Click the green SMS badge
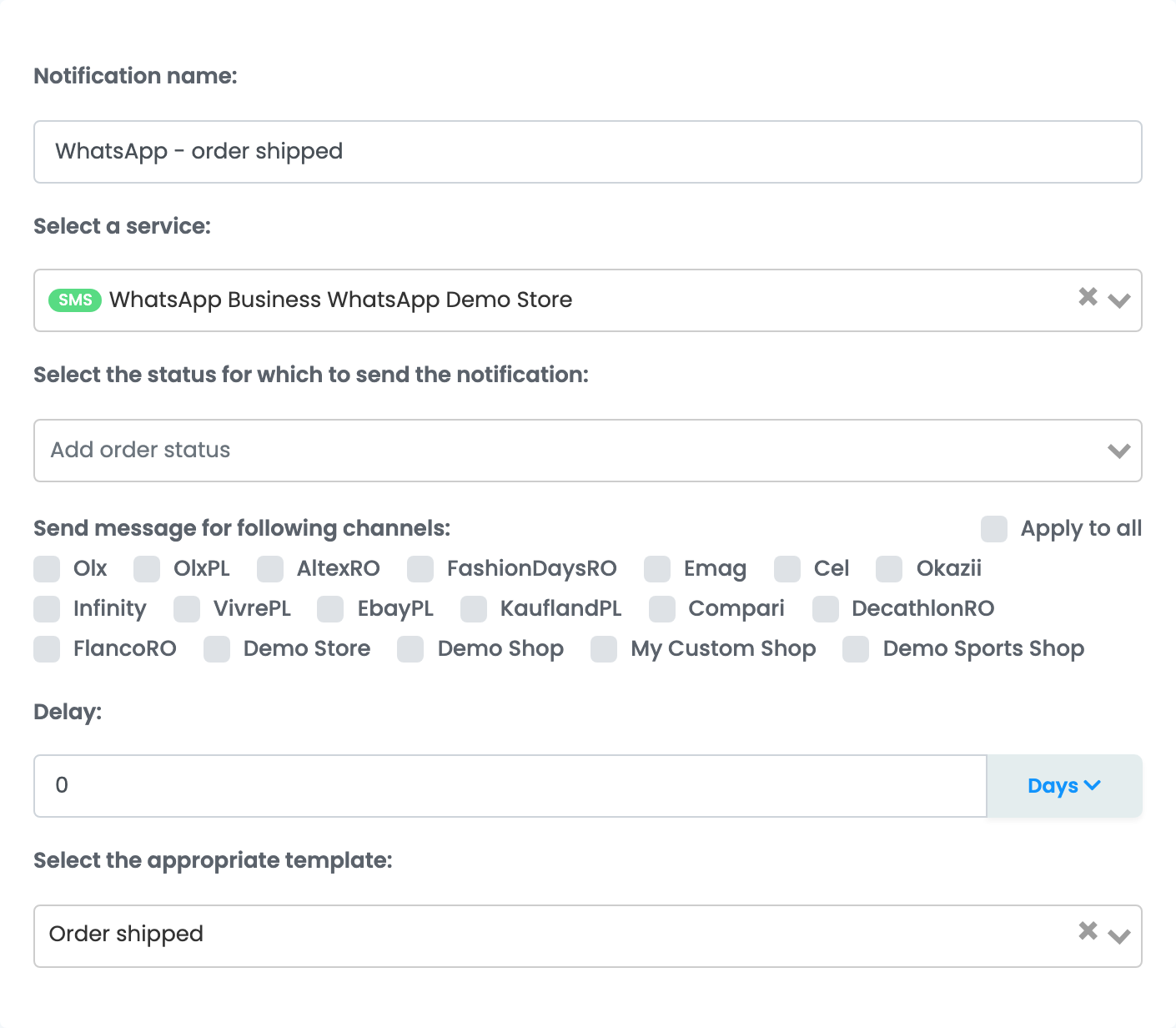Image resolution: width=1176 pixels, height=1028 pixels. (x=75, y=300)
